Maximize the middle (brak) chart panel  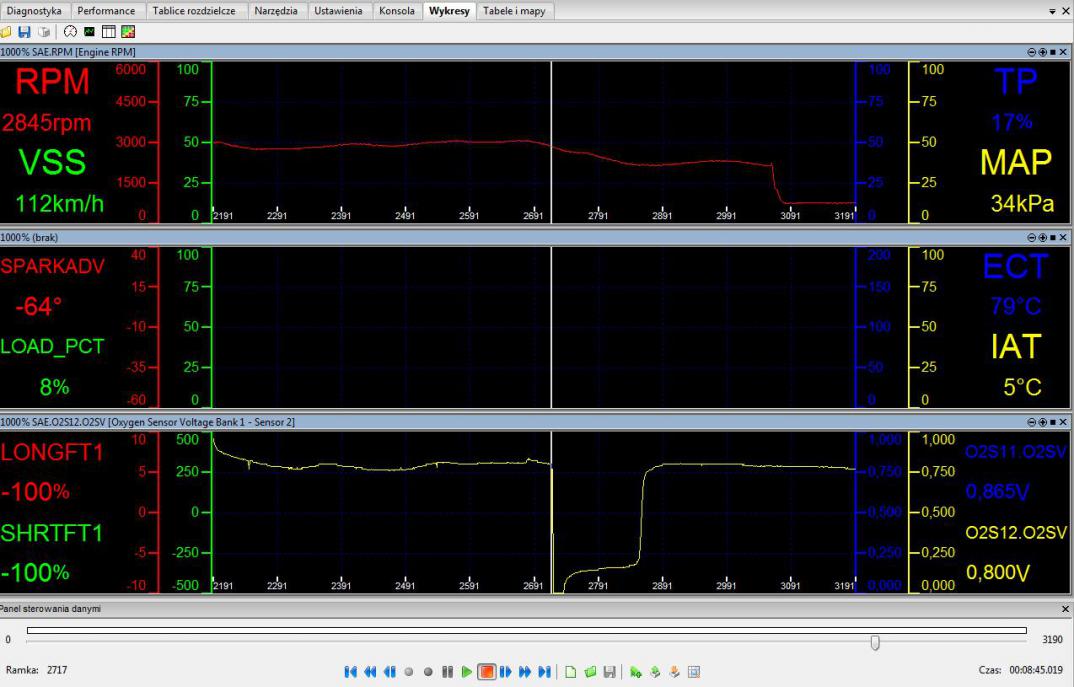click(x=1052, y=237)
